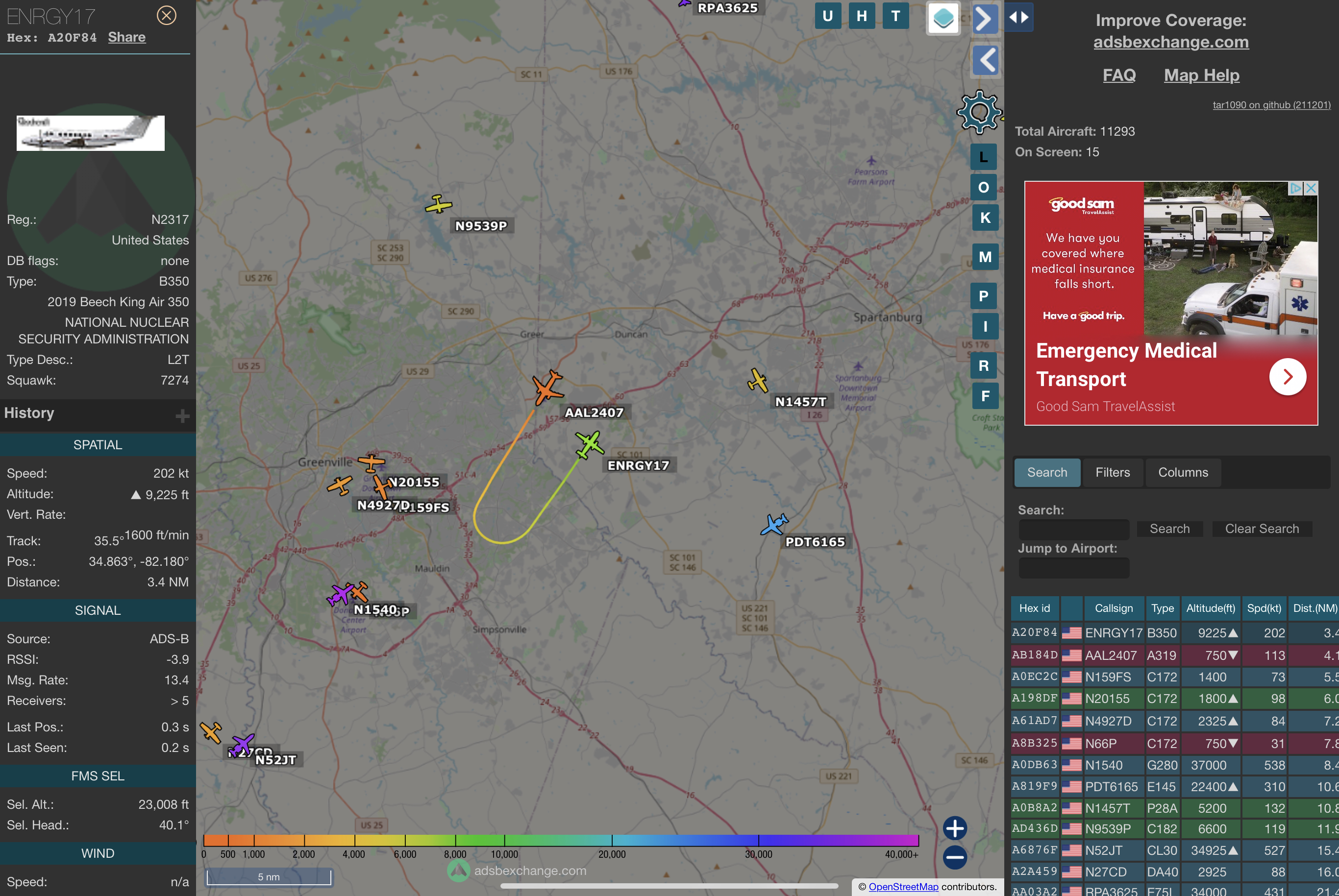The height and width of the screenshot is (896, 1339).
Task: Select the N159FS row in aircraft table
Action: click(1175, 677)
